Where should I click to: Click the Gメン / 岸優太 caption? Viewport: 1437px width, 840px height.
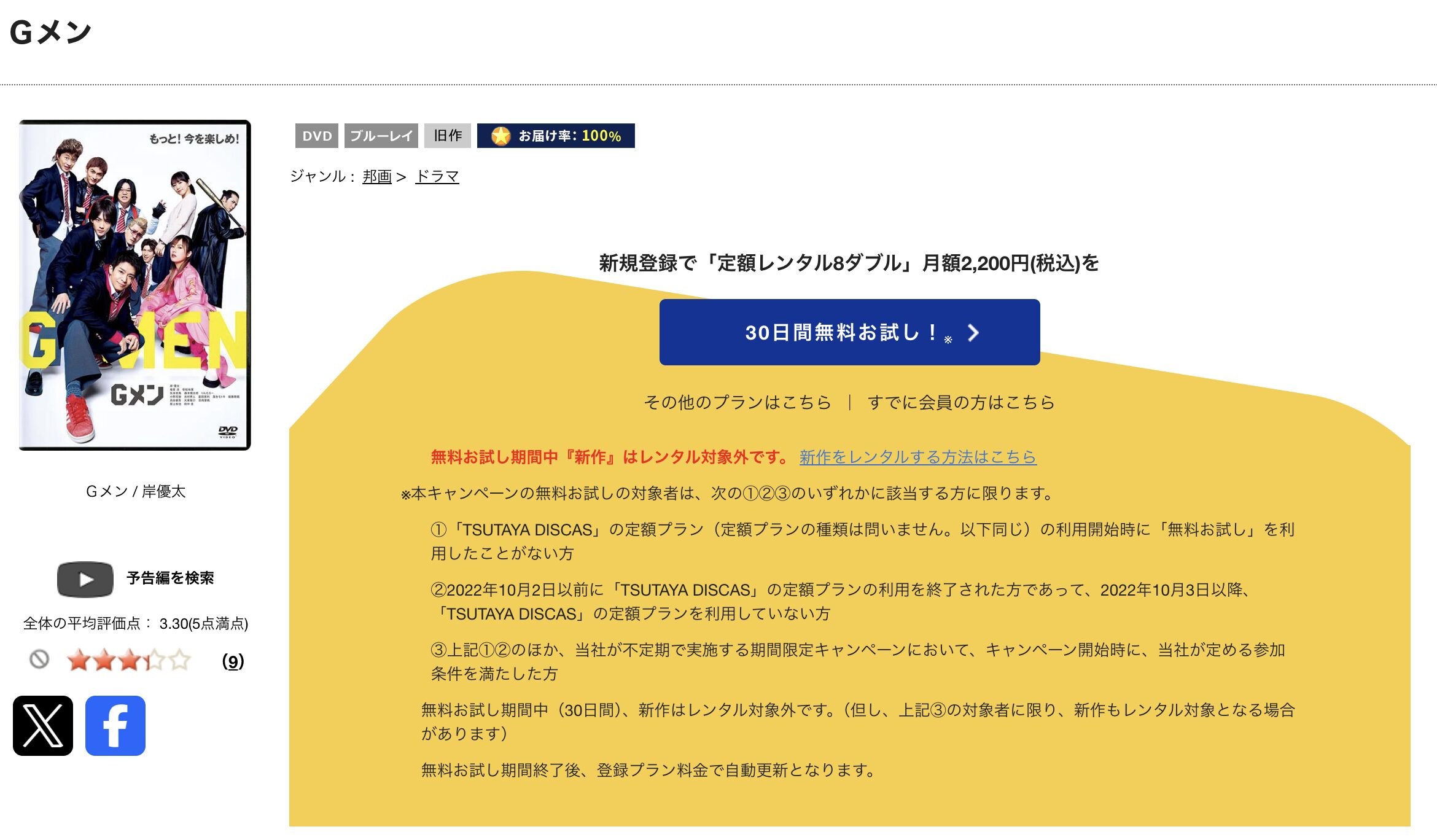[x=136, y=491]
